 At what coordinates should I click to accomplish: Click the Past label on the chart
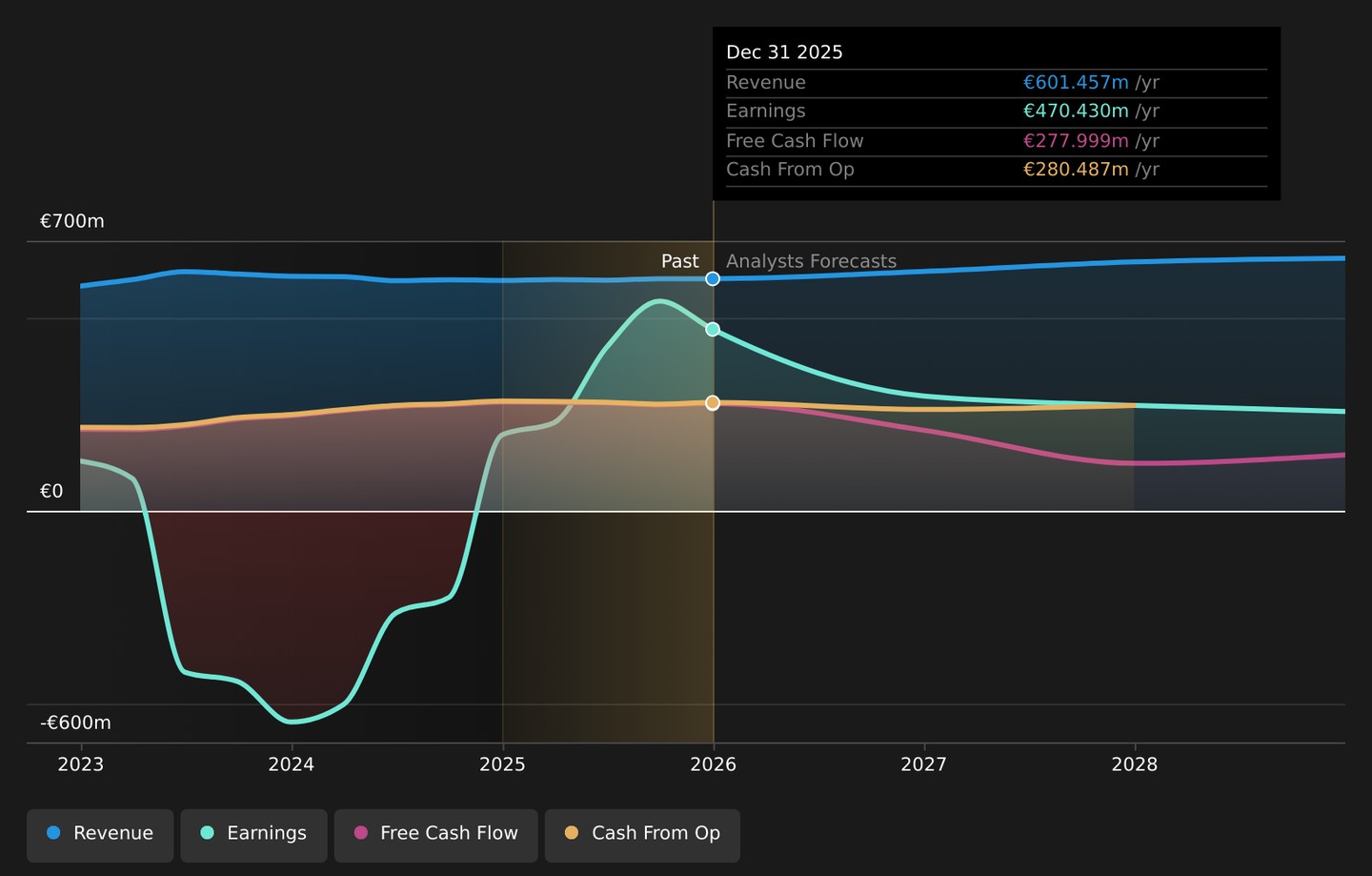click(x=680, y=261)
